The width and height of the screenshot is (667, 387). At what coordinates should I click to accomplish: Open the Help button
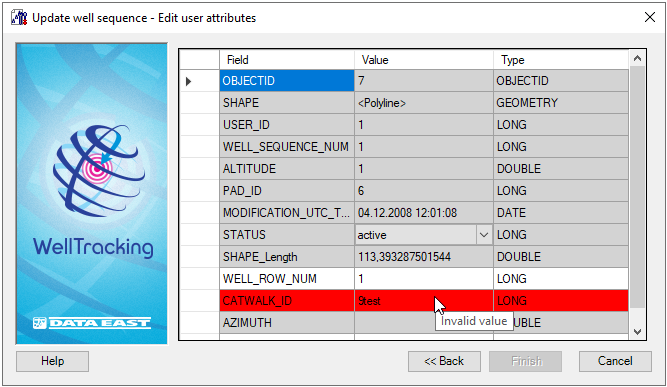pyautogui.click(x=53, y=361)
